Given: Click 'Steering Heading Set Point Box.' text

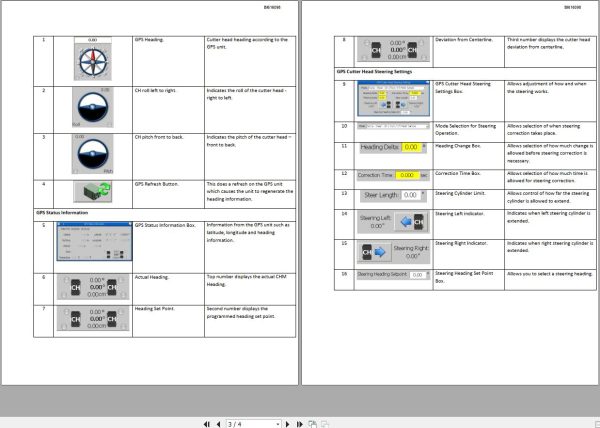Looking at the screenshot, I should point(464,277).
